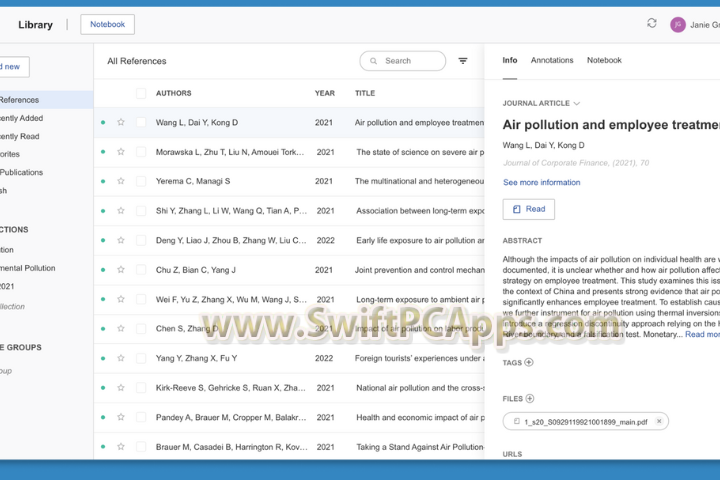
Task: Click Janie user avatar icon
Action: 678,24
